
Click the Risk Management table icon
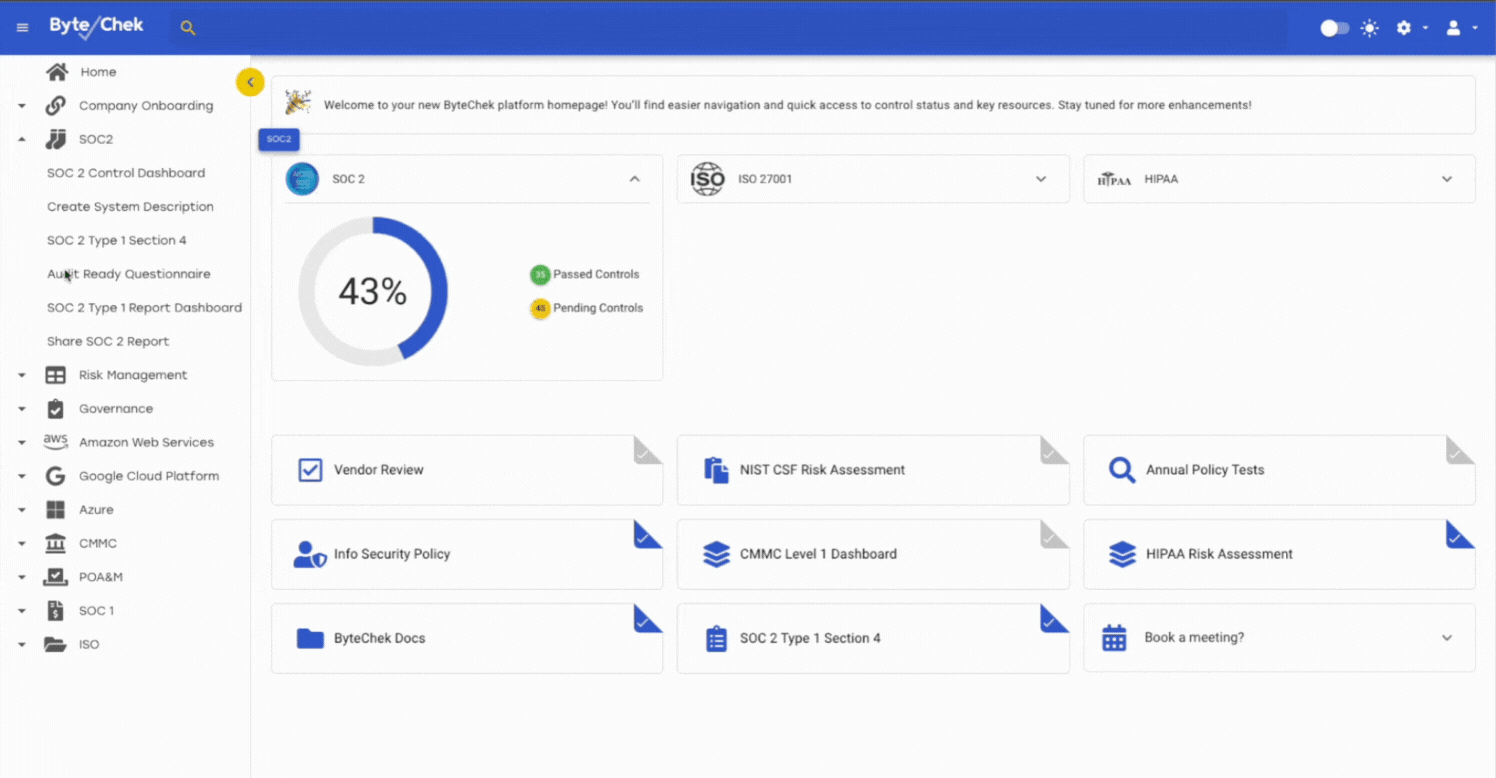tap(56, 375)
